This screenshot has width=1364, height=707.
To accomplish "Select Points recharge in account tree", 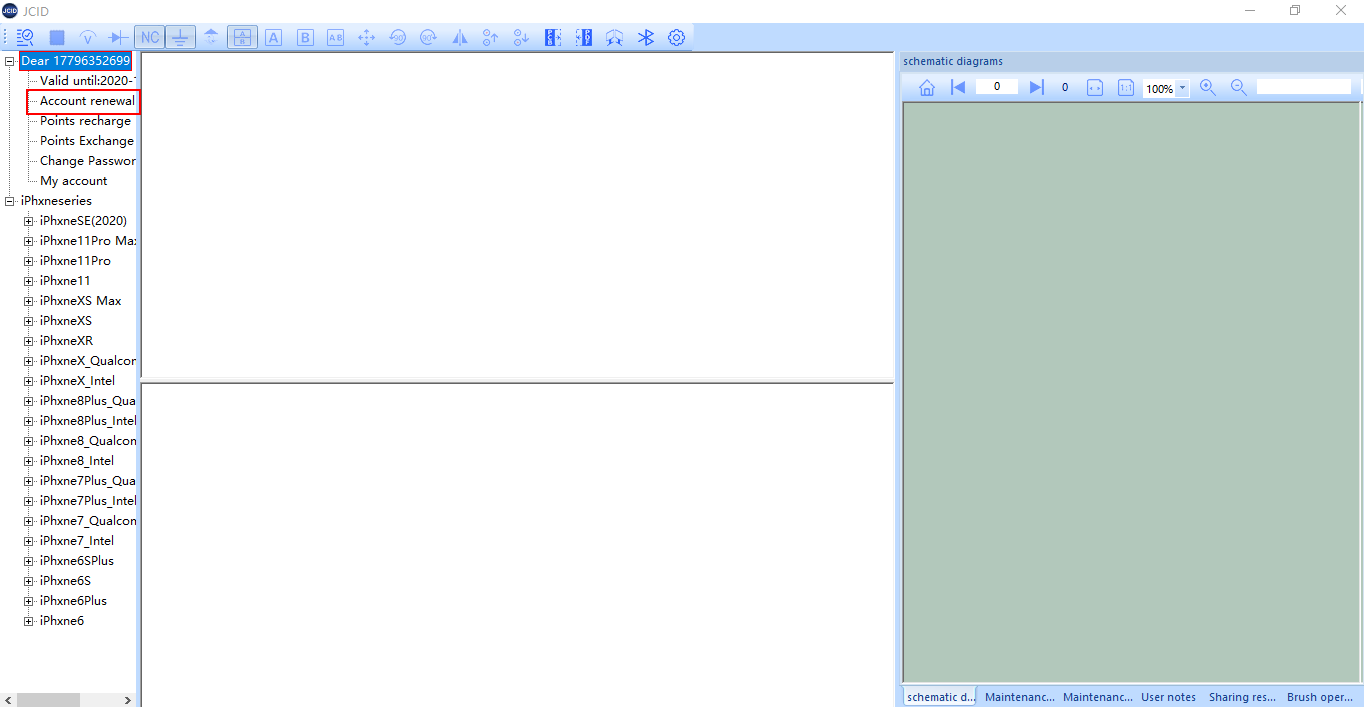I will [x=85, y=121].
